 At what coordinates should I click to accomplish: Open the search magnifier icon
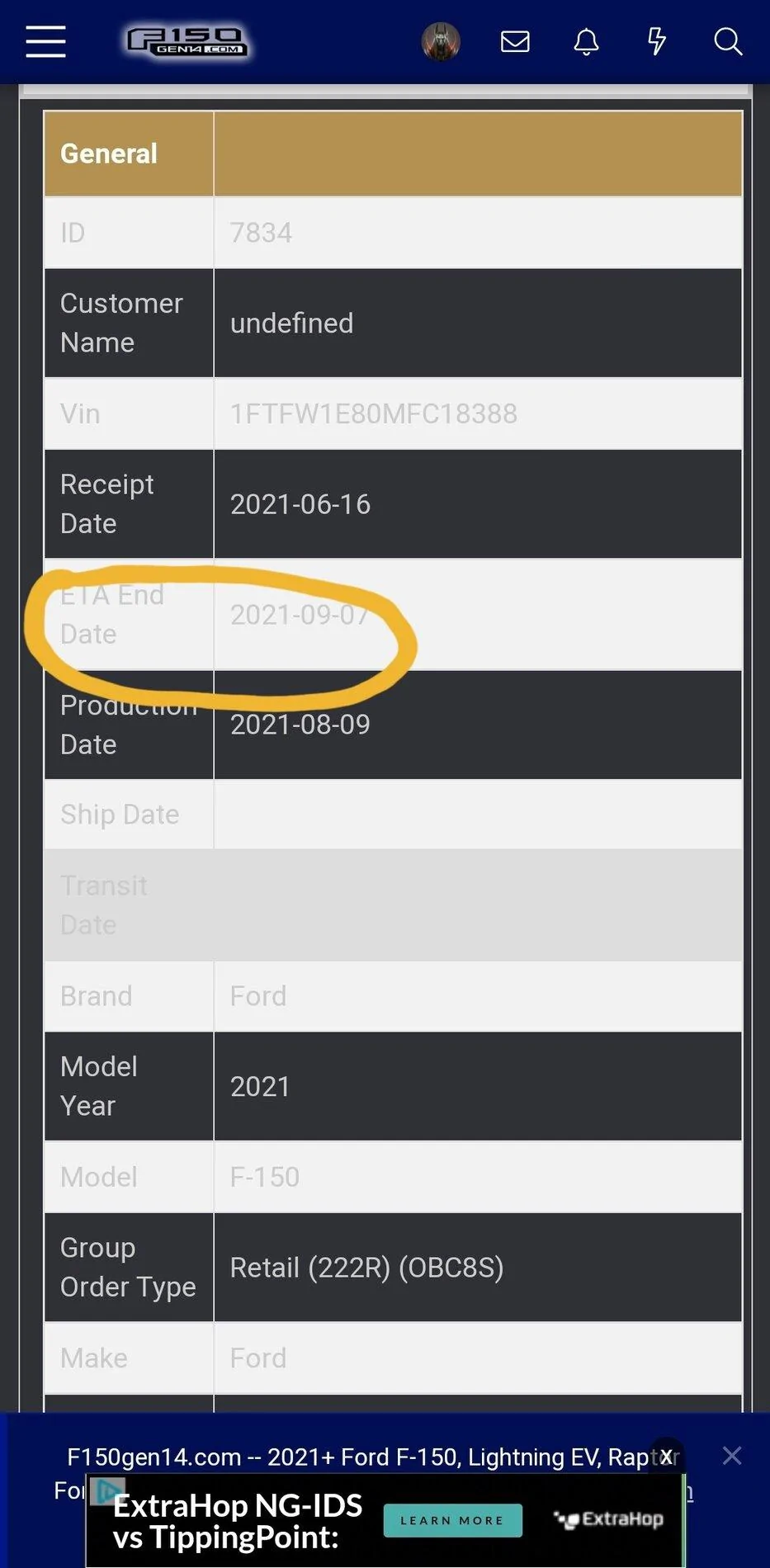727,41
